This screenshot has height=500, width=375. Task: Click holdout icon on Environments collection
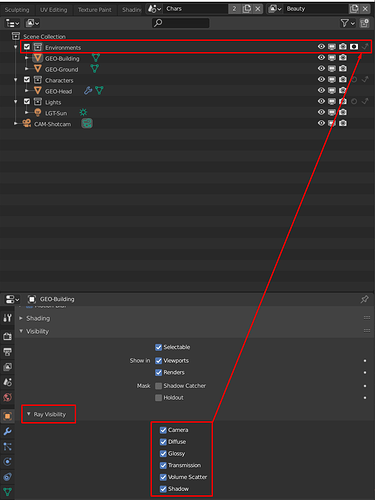click(354, 47)
